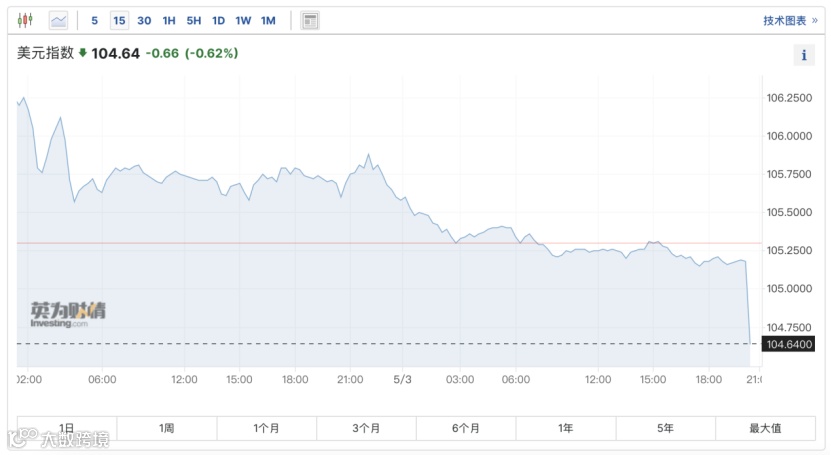Viewport: 831px width, 455px height.
Task: Show the 最大值 full range
Action: (x=765, y=428)
